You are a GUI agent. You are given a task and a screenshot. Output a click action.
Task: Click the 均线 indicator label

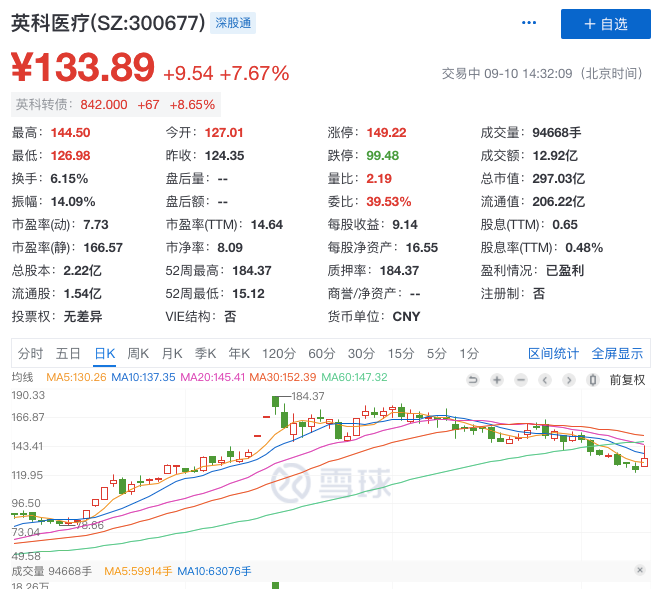(22, 377)
